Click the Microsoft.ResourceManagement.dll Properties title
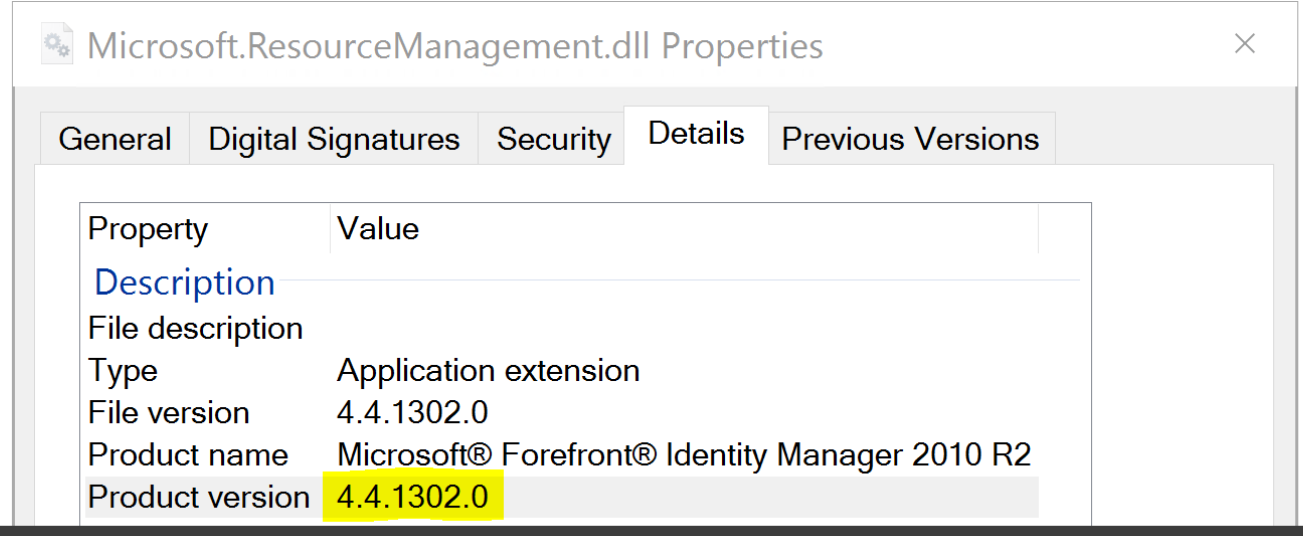This screenshot has width=1303, height=536. pyautogui.click(x=455, y=46)
